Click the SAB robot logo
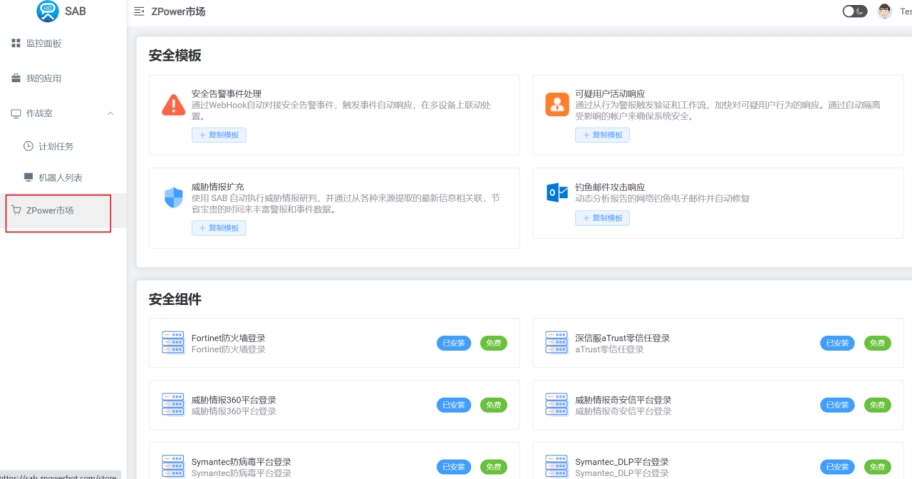Screen dimensions: 912x479 (47, 12)
